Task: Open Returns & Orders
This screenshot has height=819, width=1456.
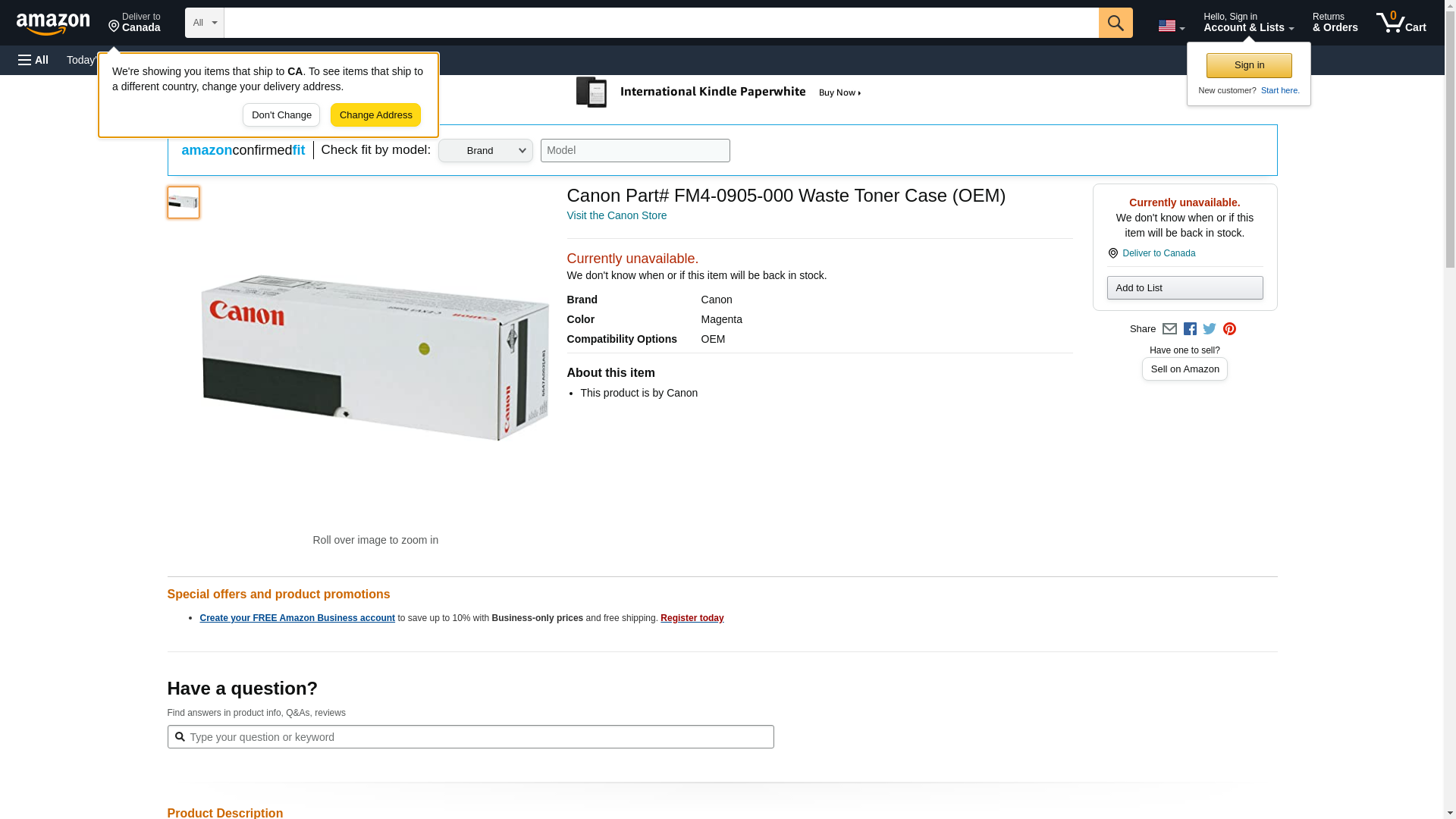Action: click(1335, 23)
